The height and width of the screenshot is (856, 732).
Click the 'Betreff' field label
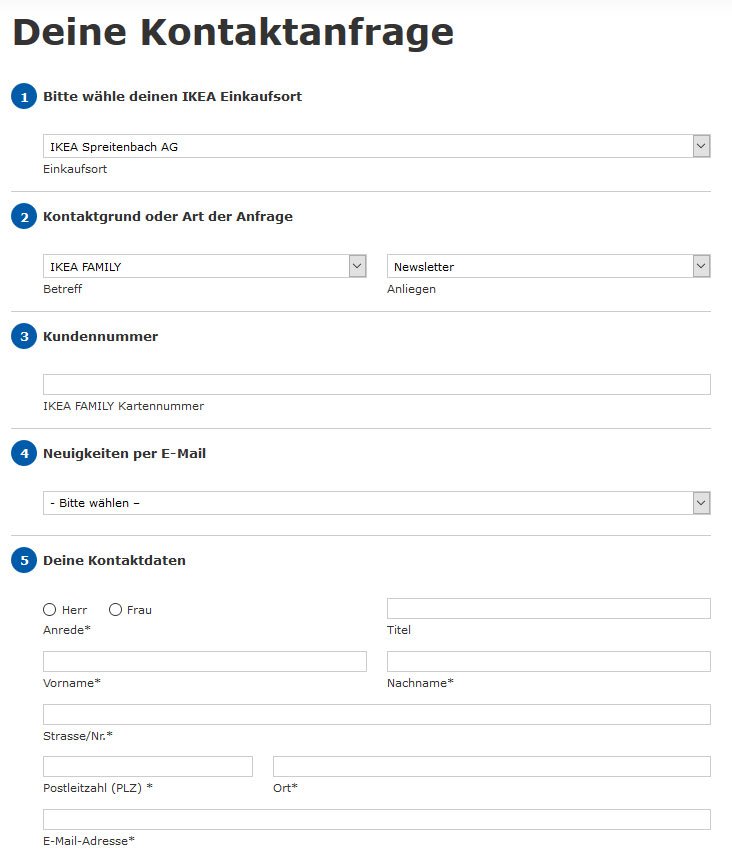(62, 289)
